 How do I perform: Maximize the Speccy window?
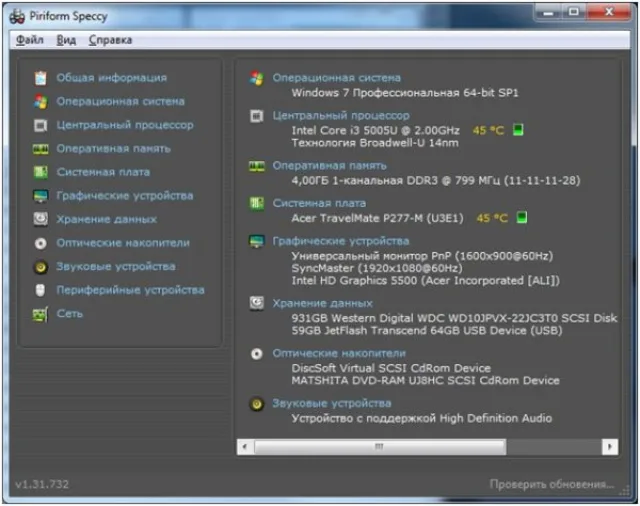tap(573, 12)
